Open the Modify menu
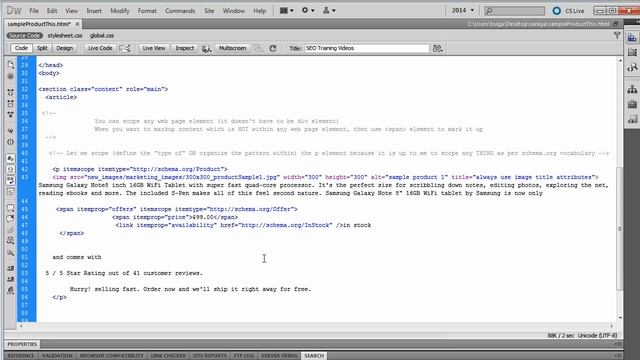The image size is (640, 360). coord(120,11)
